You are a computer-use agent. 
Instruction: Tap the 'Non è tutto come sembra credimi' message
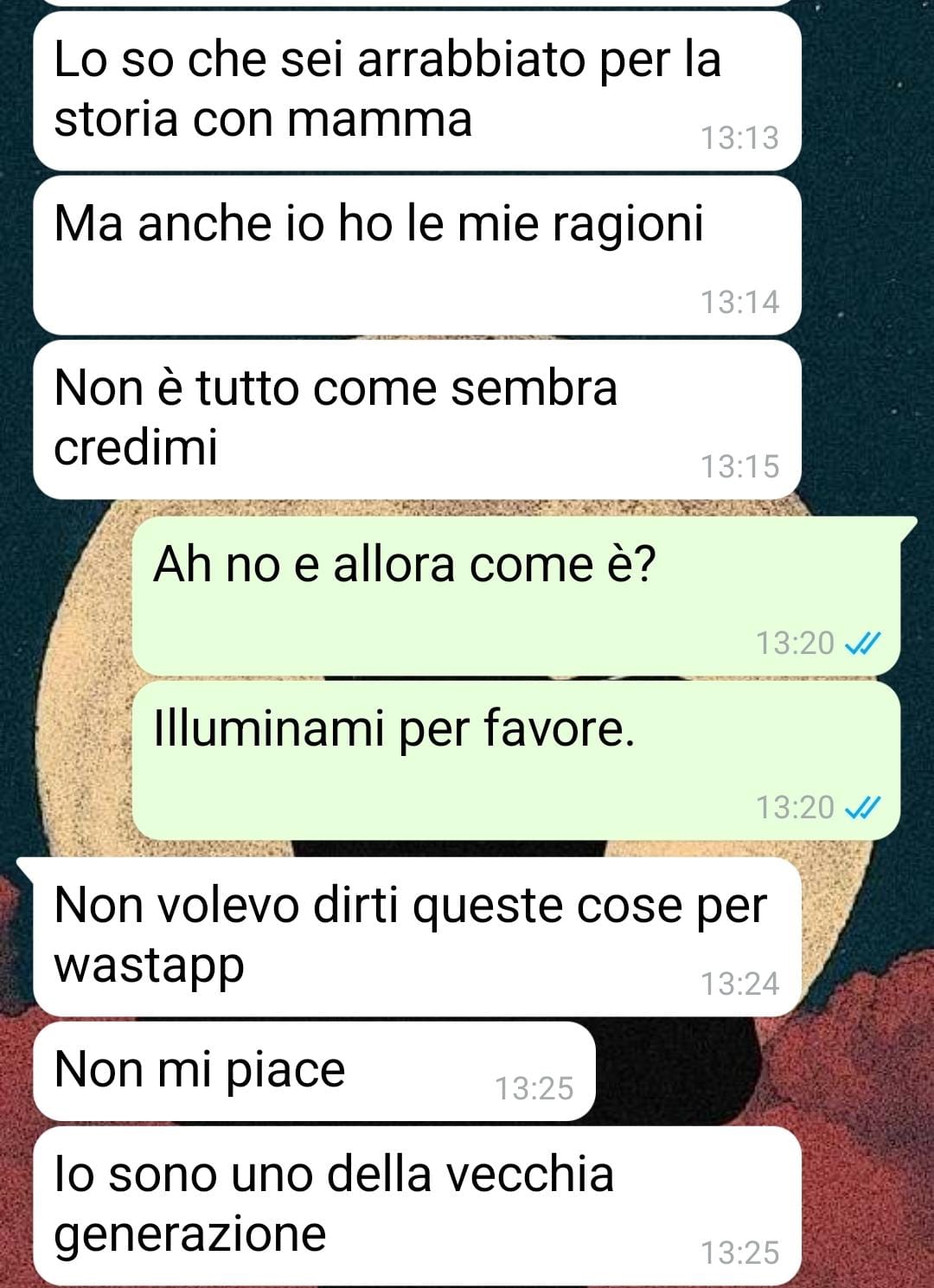[417, 420]
